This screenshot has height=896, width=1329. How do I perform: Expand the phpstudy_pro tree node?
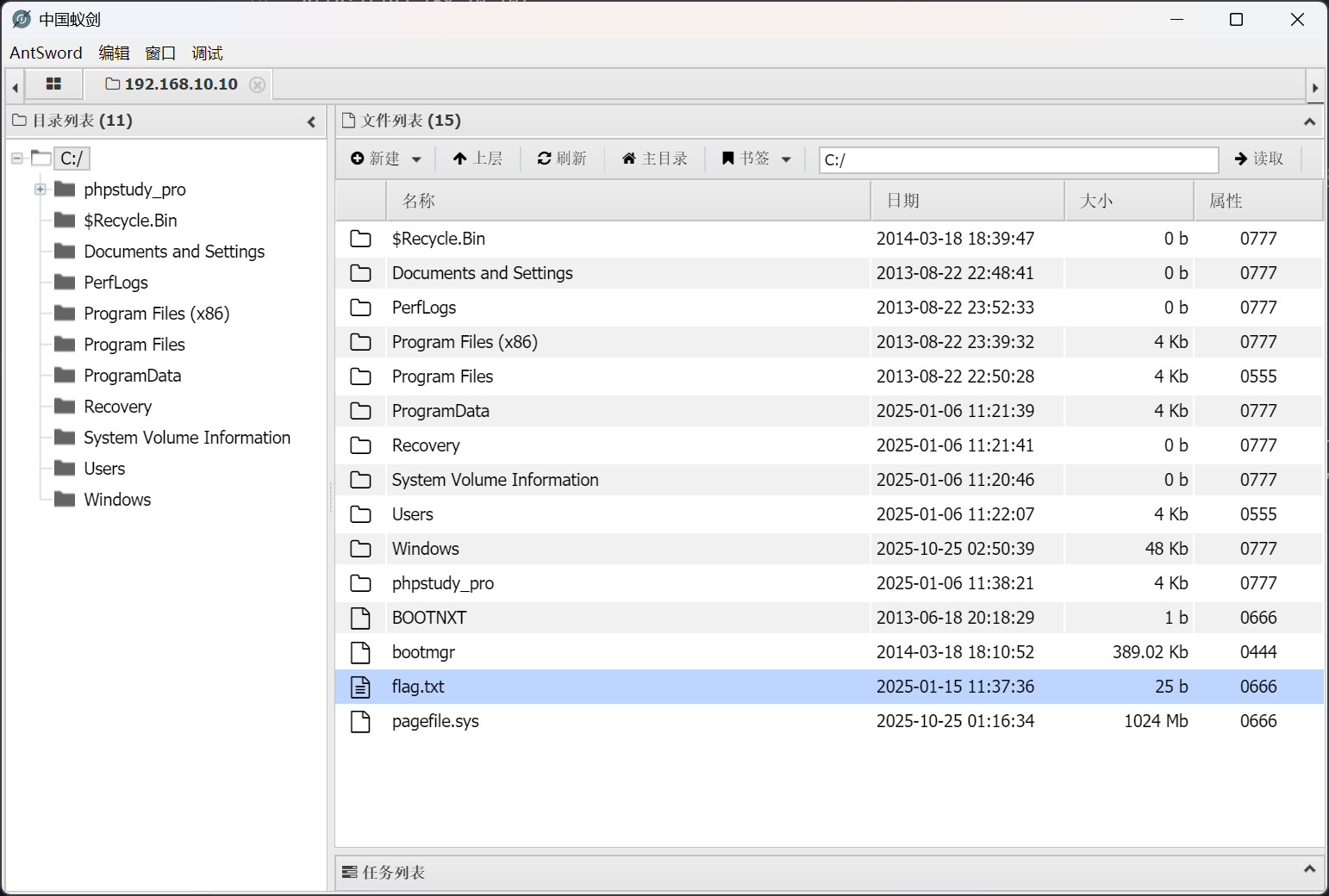tap(40, 190)
